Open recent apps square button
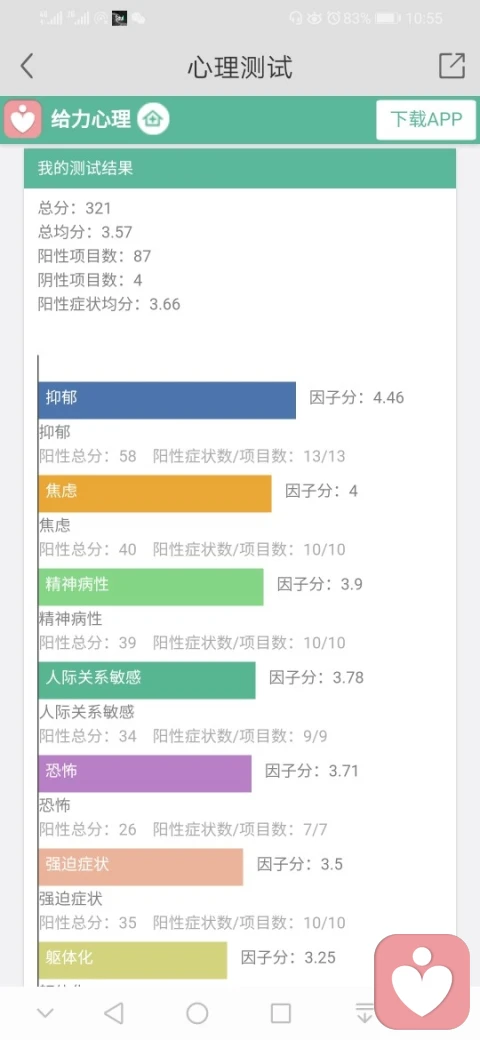 coord(280,1013)
